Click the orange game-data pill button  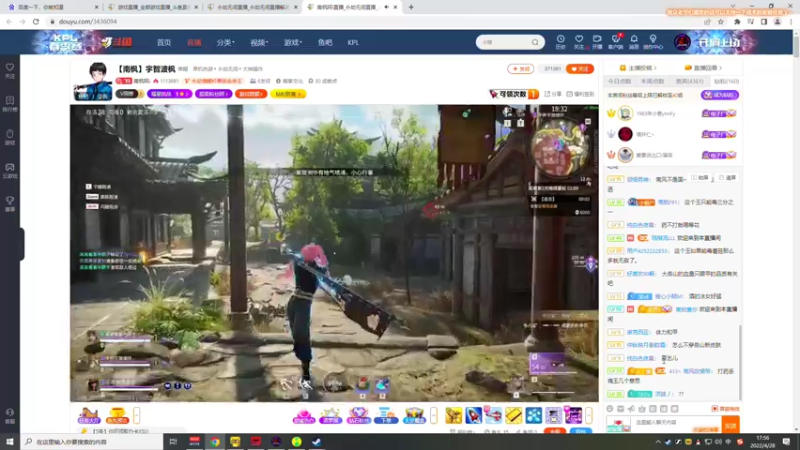coord(251,94)
